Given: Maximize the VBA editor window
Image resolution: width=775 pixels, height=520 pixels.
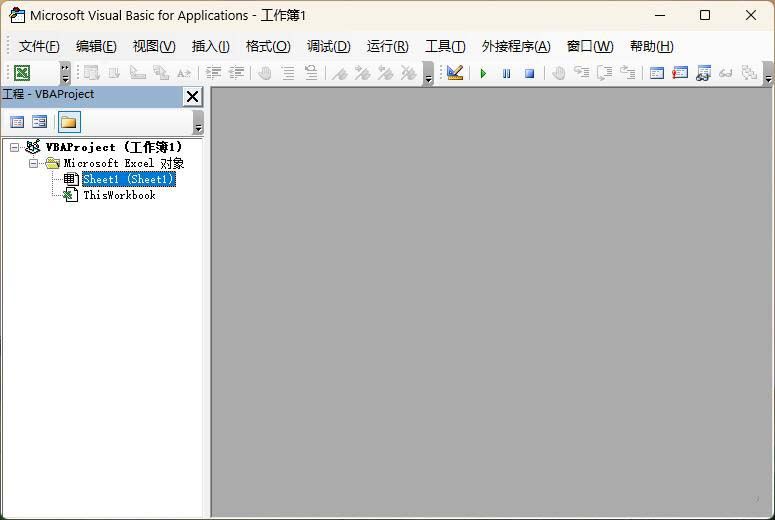Looking at the screenshot, I should coord(705,15).
